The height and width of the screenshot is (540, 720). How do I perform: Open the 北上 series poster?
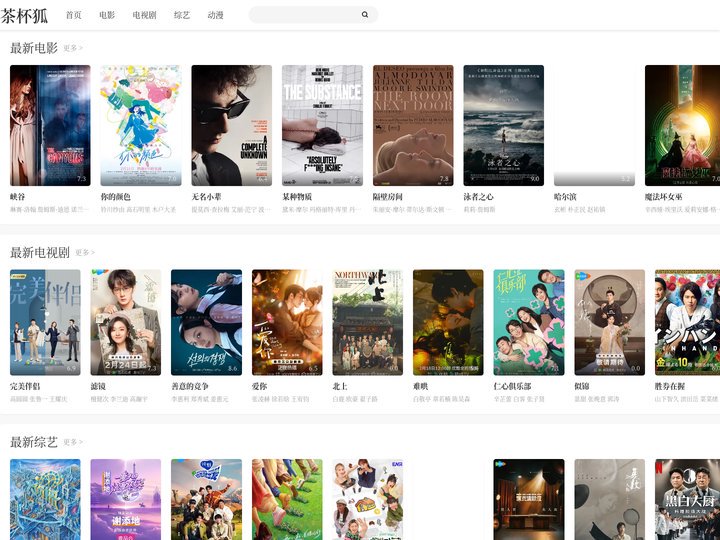pos(368,322)
